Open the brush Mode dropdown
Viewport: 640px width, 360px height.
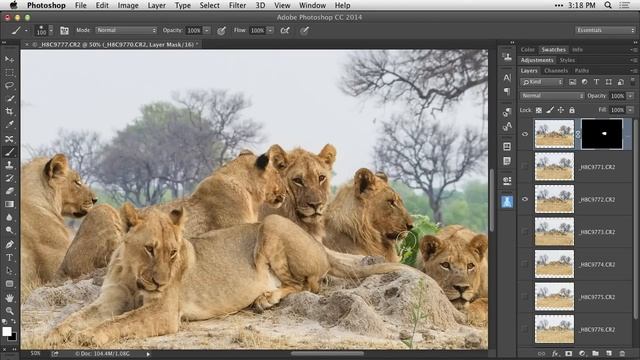(126, 30)
